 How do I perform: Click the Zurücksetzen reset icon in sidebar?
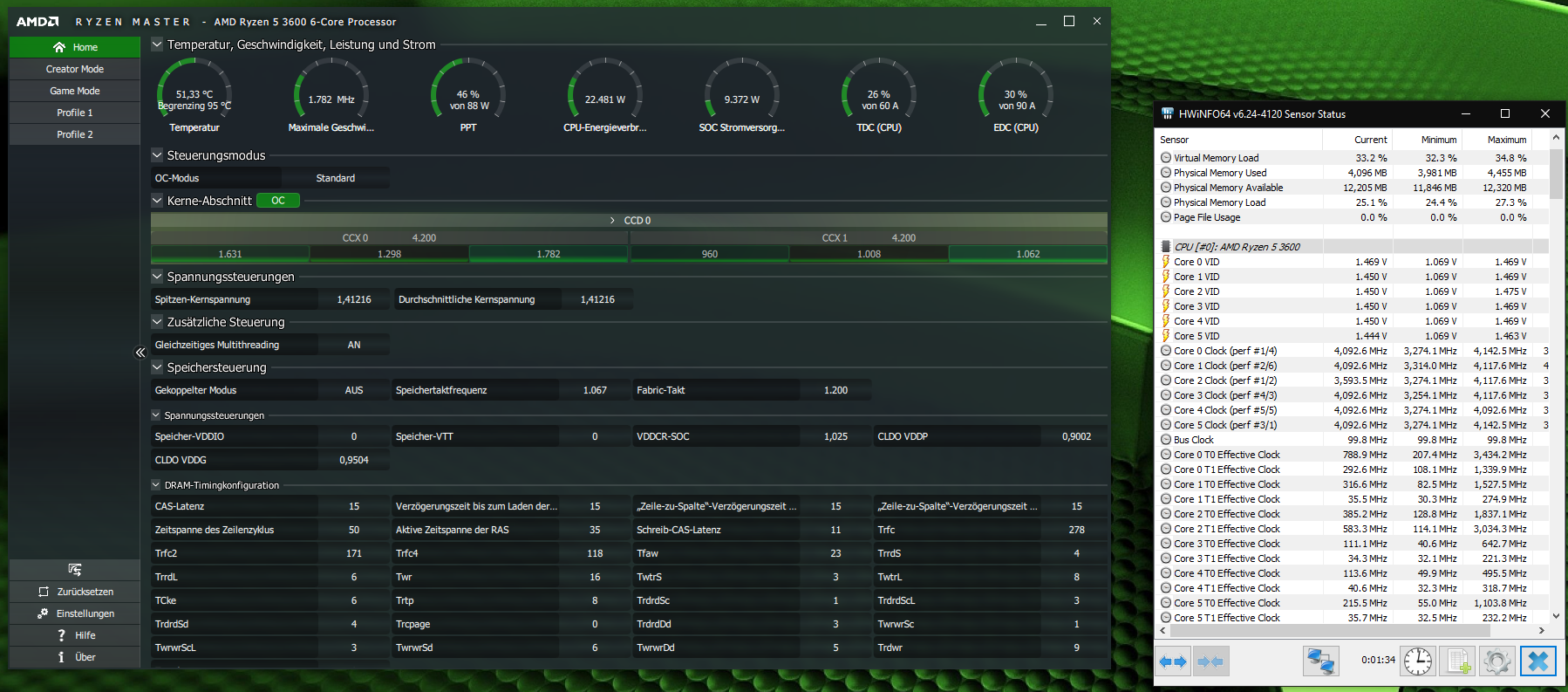click(44, 592)
